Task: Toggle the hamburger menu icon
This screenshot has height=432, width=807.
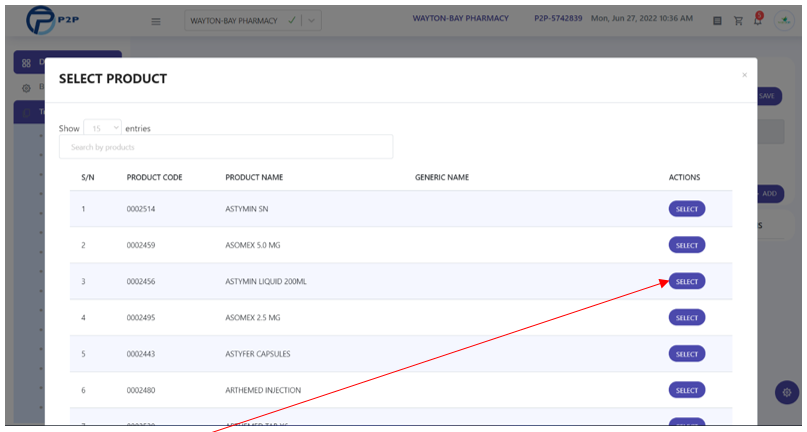Action: point(156,21)
